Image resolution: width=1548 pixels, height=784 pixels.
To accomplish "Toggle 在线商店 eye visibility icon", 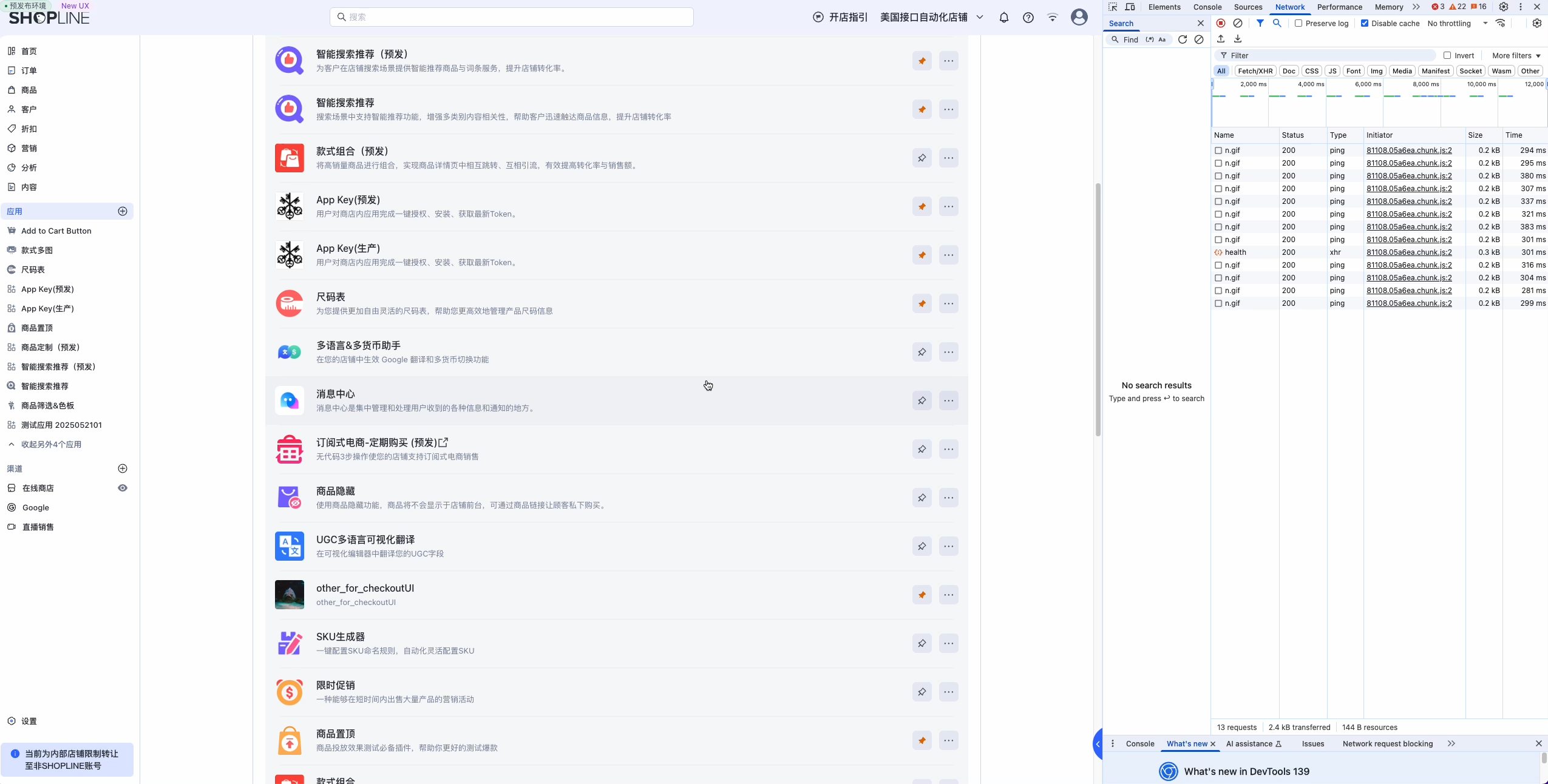I will 123,488.
